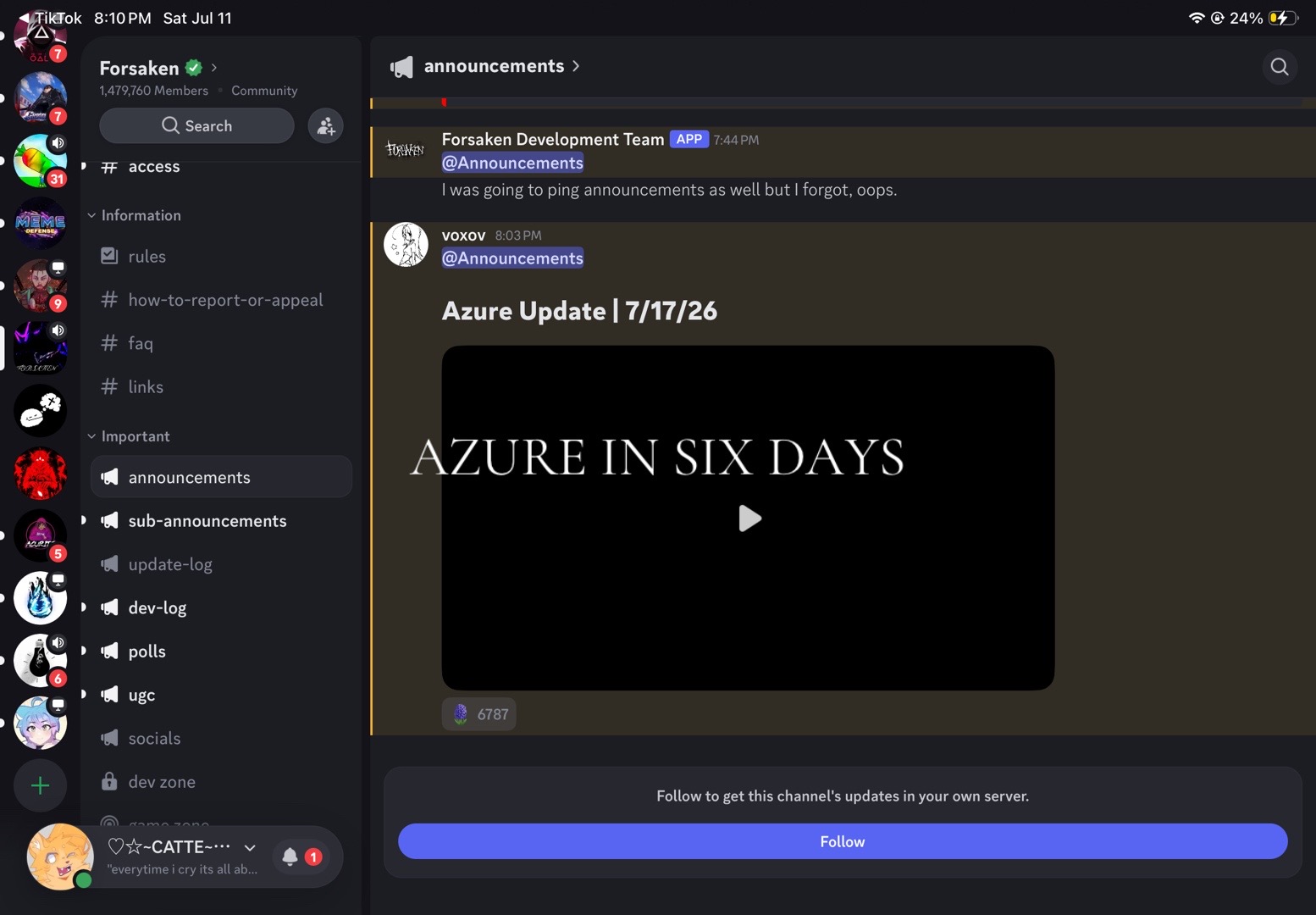Collapse the Information category

pyautogui.click(x=135, y=215)
